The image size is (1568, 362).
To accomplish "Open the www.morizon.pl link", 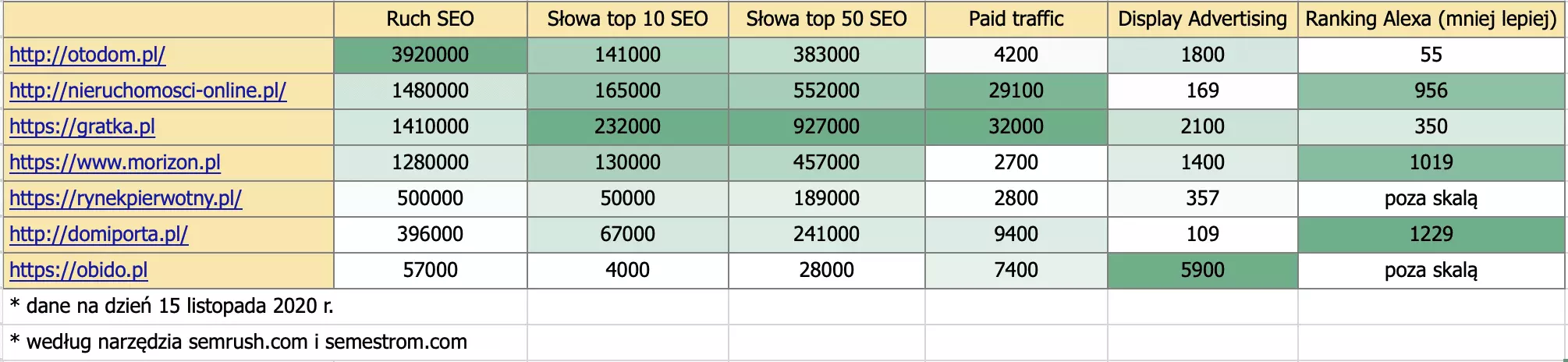I will (115, 163).
